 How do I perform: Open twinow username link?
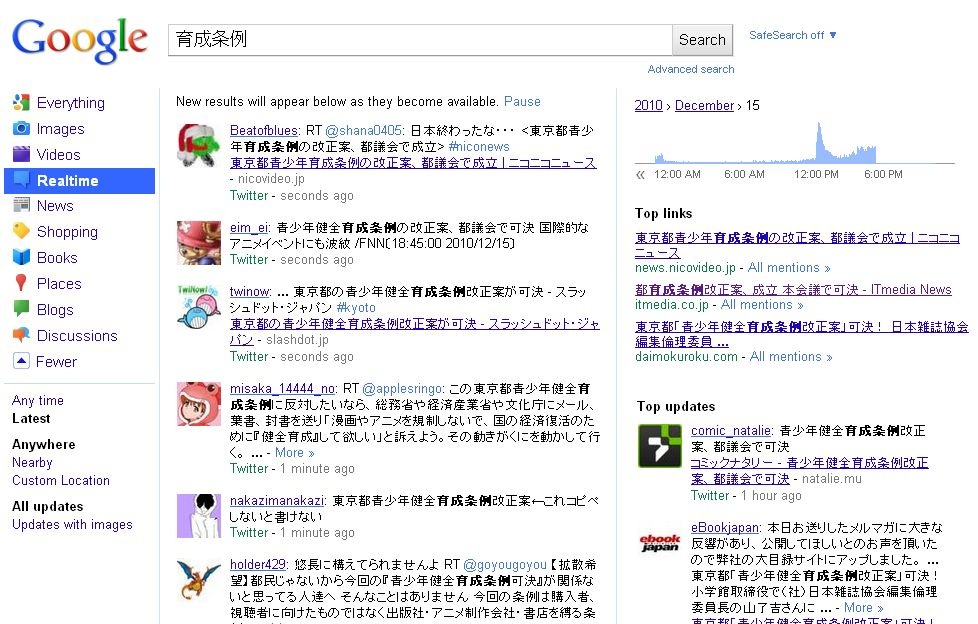pos(249,291)
